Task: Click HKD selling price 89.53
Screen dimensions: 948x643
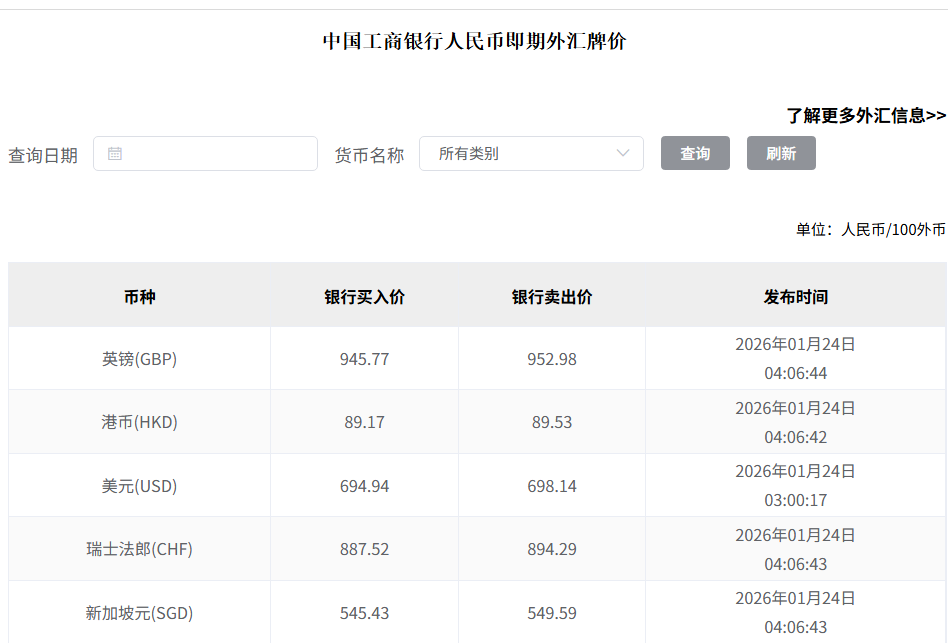Action: 552,422
